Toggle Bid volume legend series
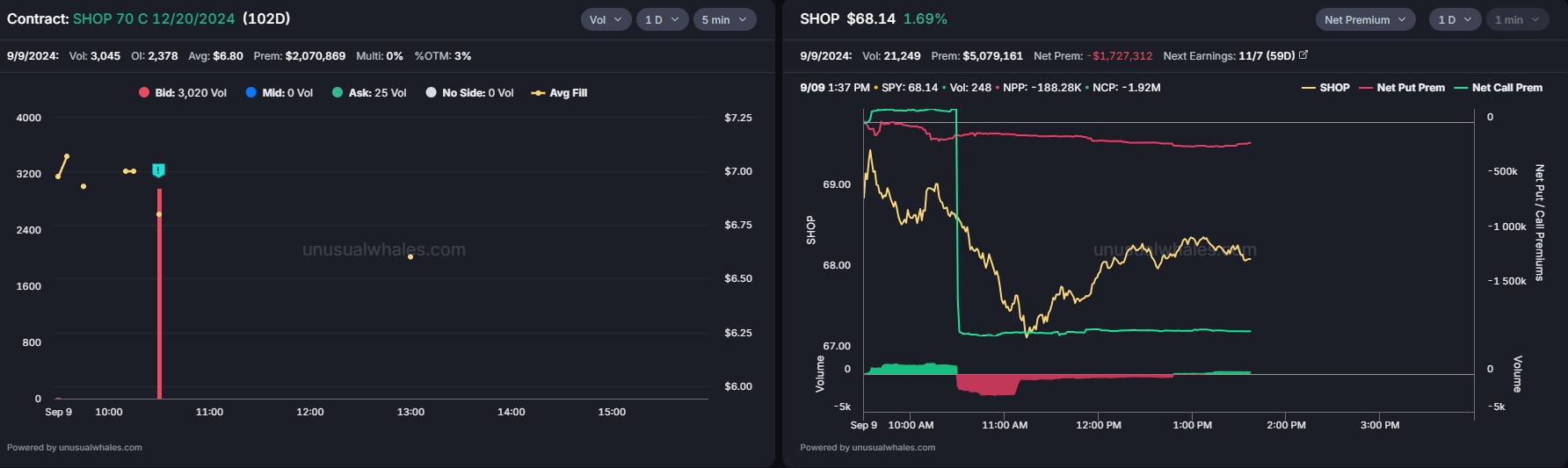 [183, 92]
